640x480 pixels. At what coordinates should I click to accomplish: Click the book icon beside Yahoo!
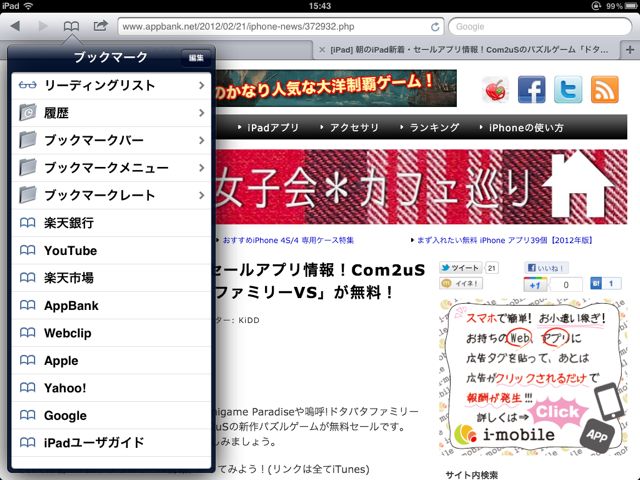click(27, 388)
